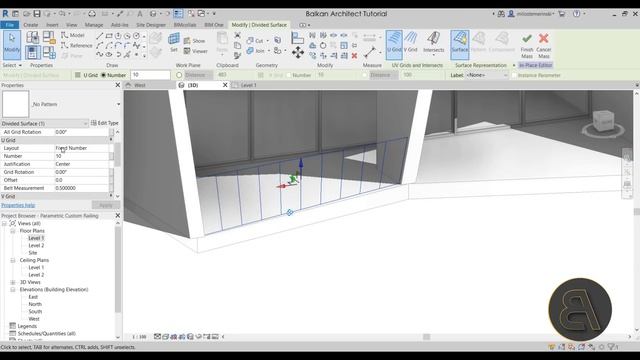
Task: Click the Measure tool icon
Action: coord(369,52)
